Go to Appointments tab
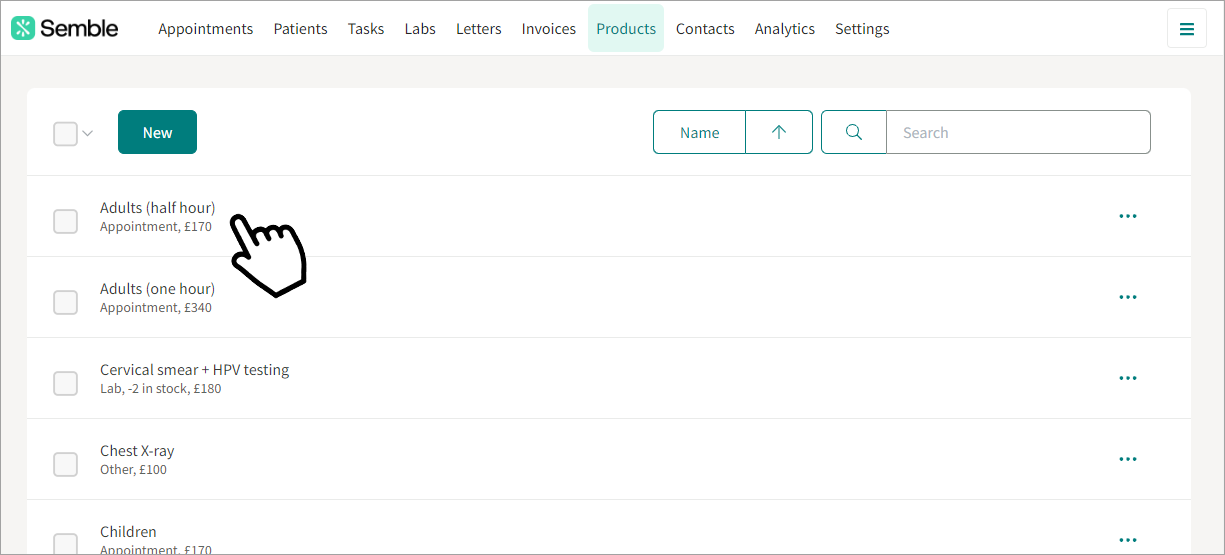The height and width of the screenshot is (555, 1225). click(206, 29)
